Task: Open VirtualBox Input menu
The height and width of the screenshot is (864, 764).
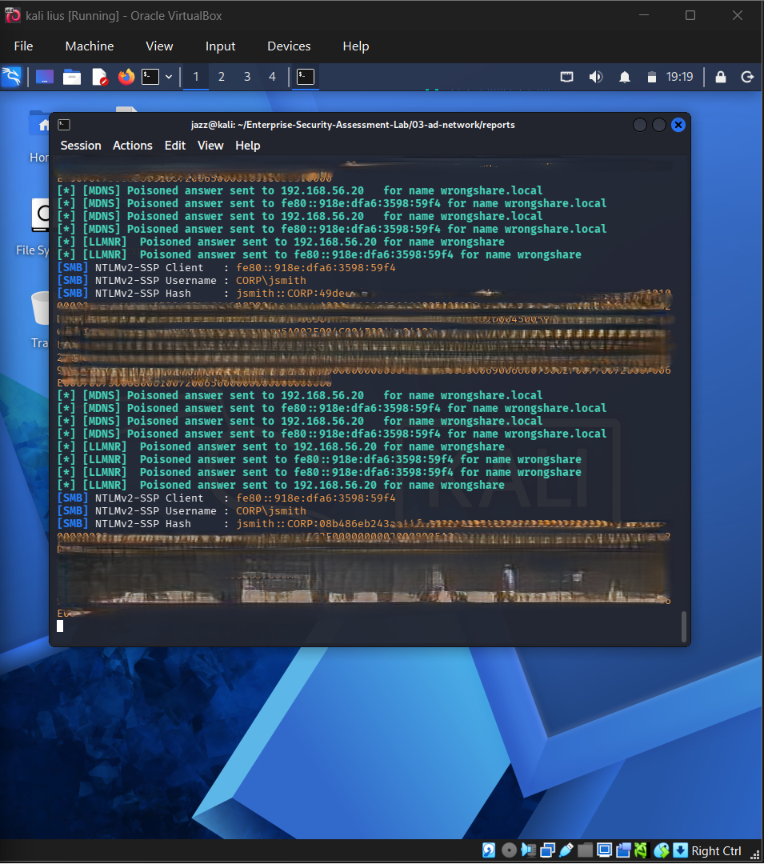Action: [x=220, y=46]
